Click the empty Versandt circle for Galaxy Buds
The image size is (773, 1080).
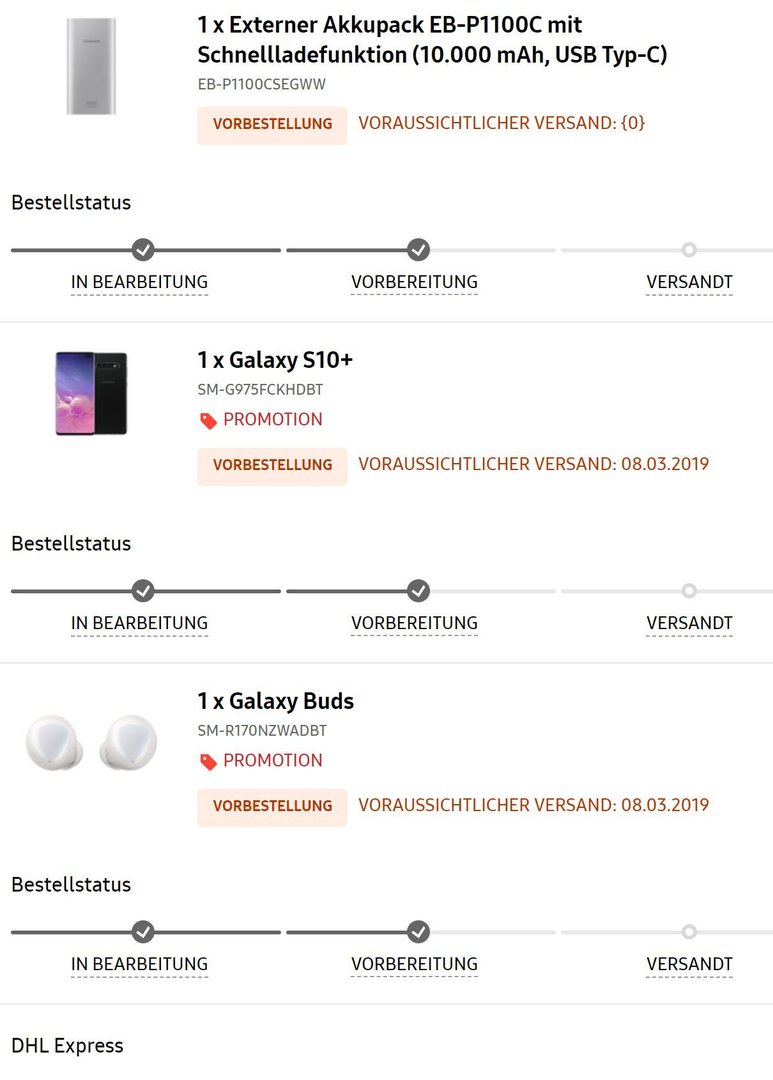[689, 932]
